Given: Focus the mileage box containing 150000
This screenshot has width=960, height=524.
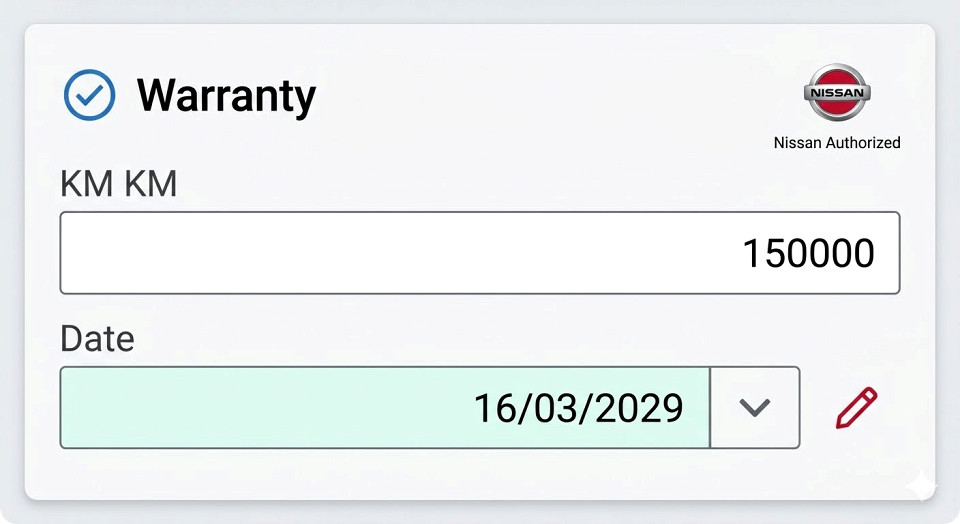Looking at the screenshot, I should (x=480, y=253).
